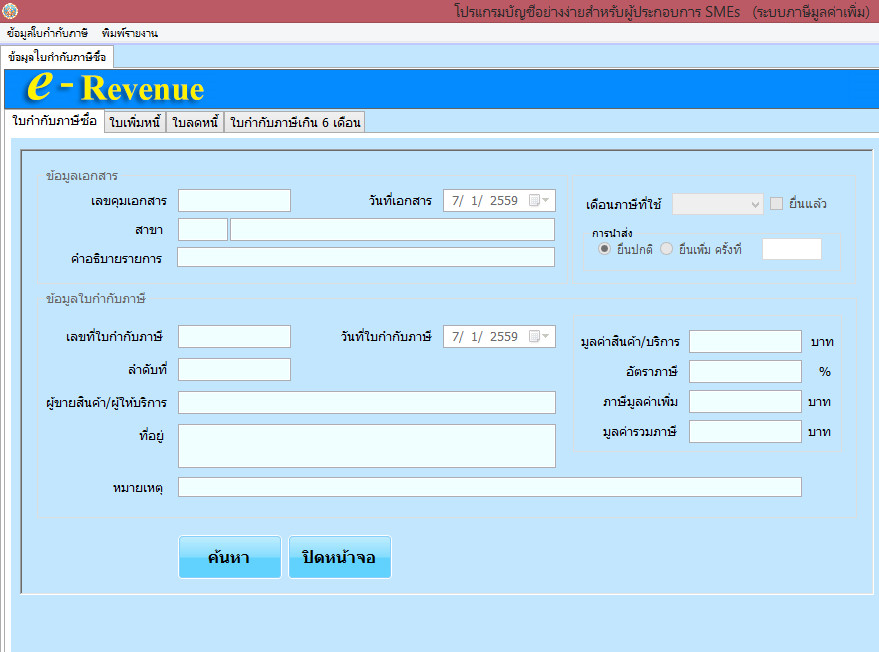Focus the มูลค่ารวมภาษี total field
Viewport: 879px width, 652px height.
coord(745,432)
